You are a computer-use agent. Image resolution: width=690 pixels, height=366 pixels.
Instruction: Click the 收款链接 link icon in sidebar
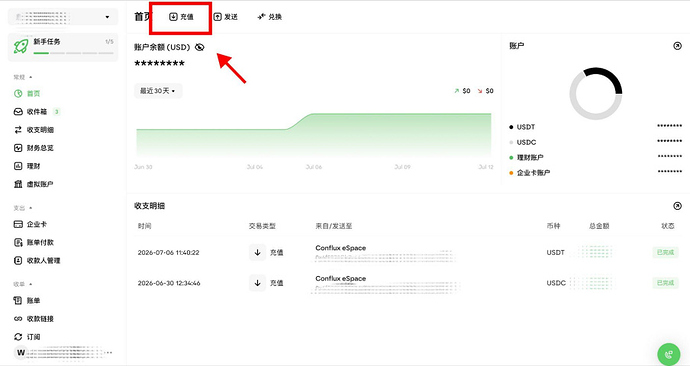pyautogui.click(x=18, y=318)
